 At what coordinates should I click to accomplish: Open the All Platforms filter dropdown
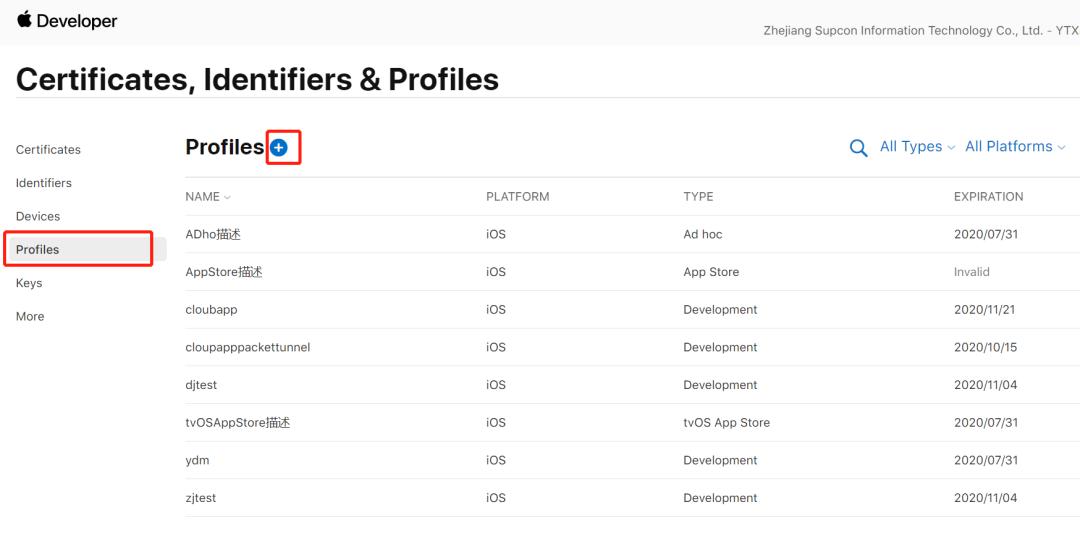pos(1014,147)
